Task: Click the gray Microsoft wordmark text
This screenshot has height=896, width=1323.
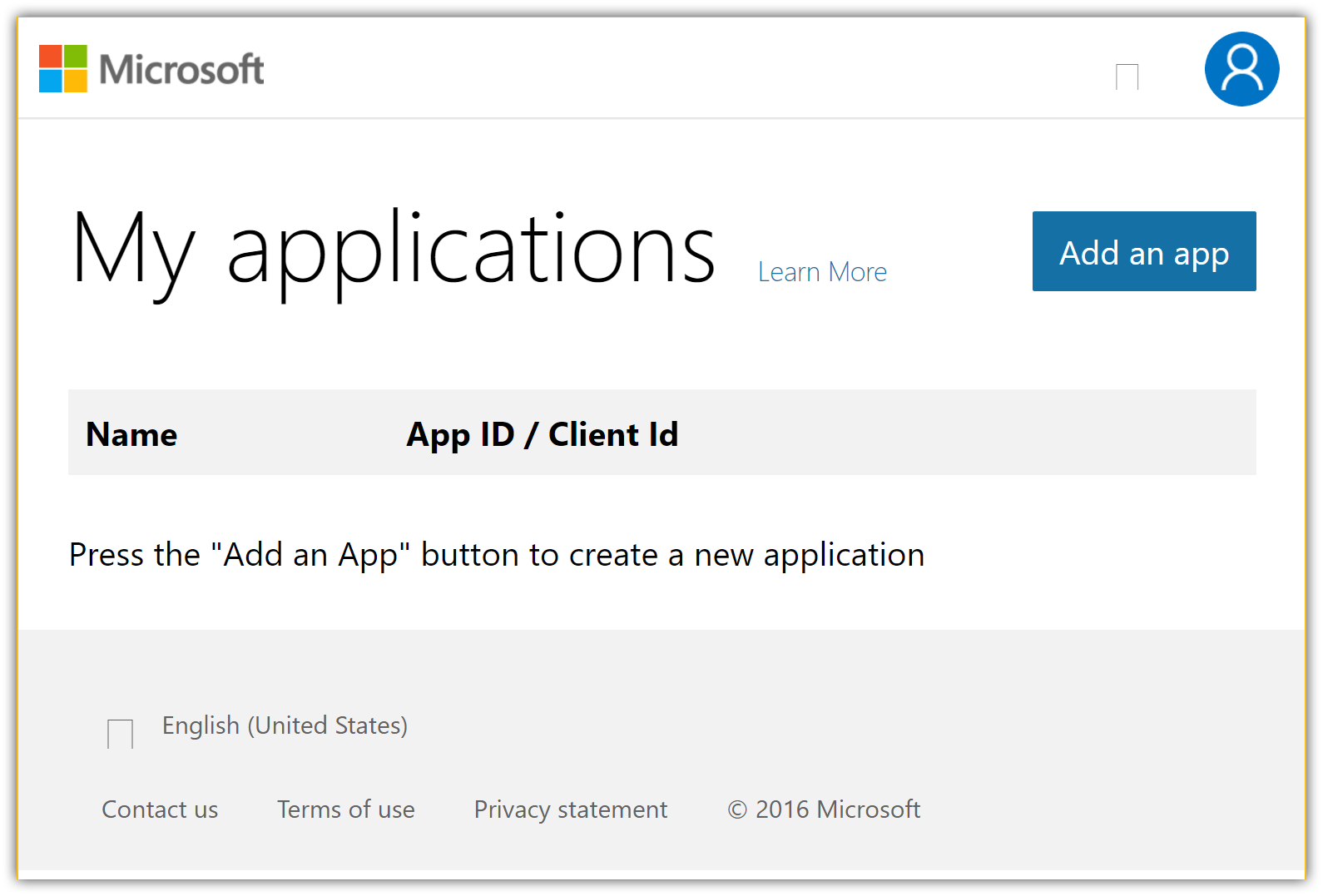Action: (x=181, y=69)
